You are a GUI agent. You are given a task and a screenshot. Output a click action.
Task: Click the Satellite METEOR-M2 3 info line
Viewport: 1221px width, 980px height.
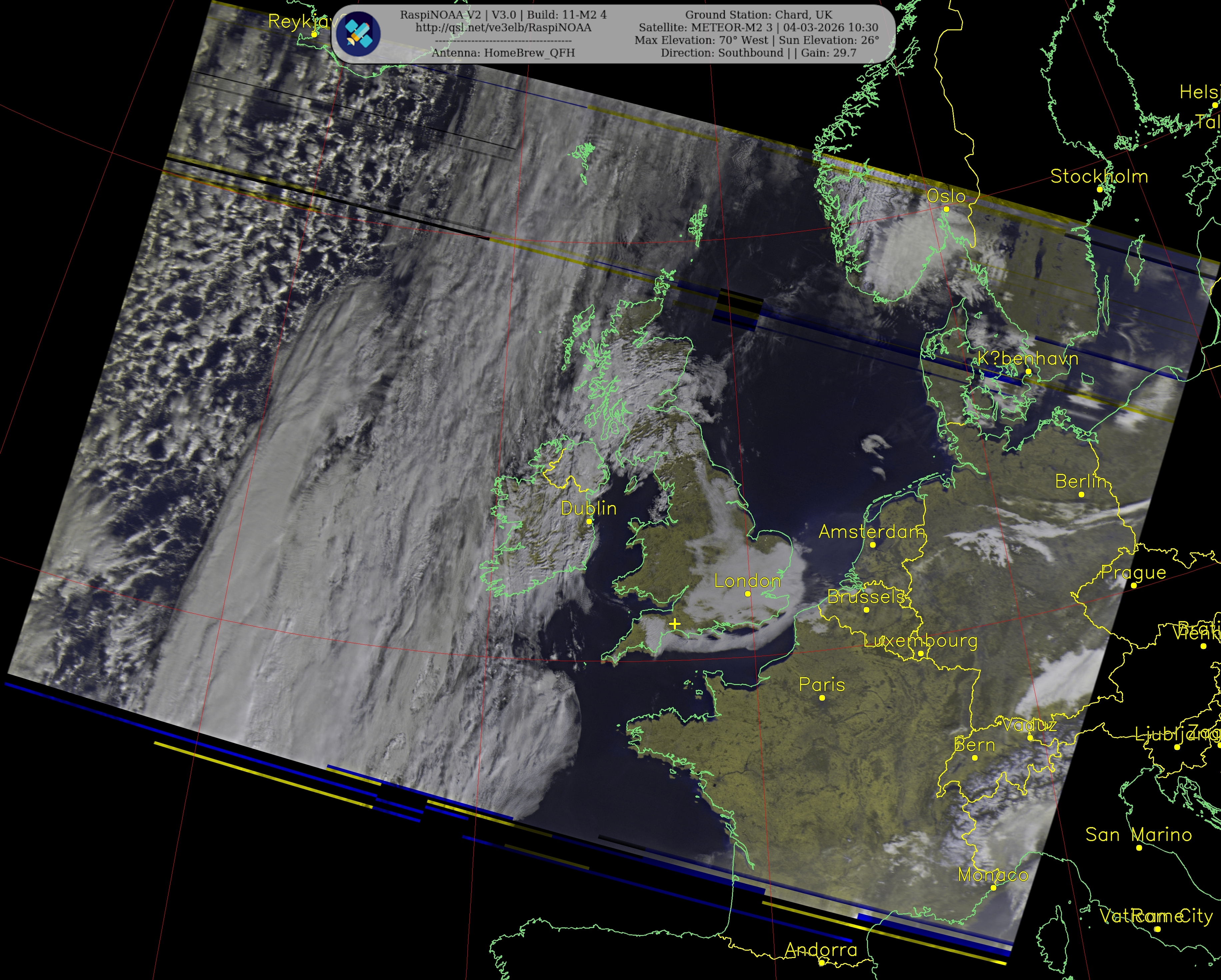point(758,27)
